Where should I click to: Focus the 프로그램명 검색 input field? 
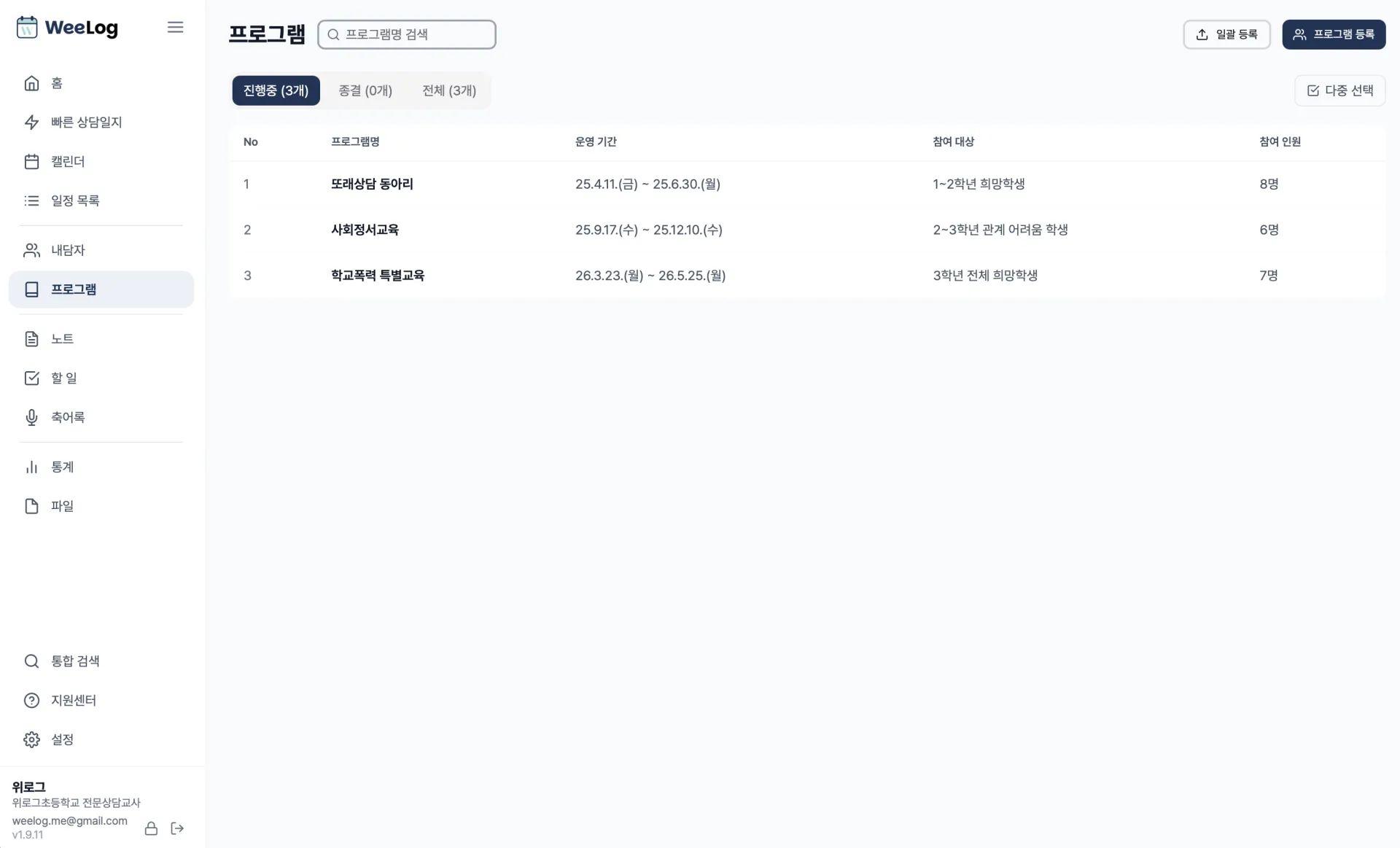click(407, 34)
